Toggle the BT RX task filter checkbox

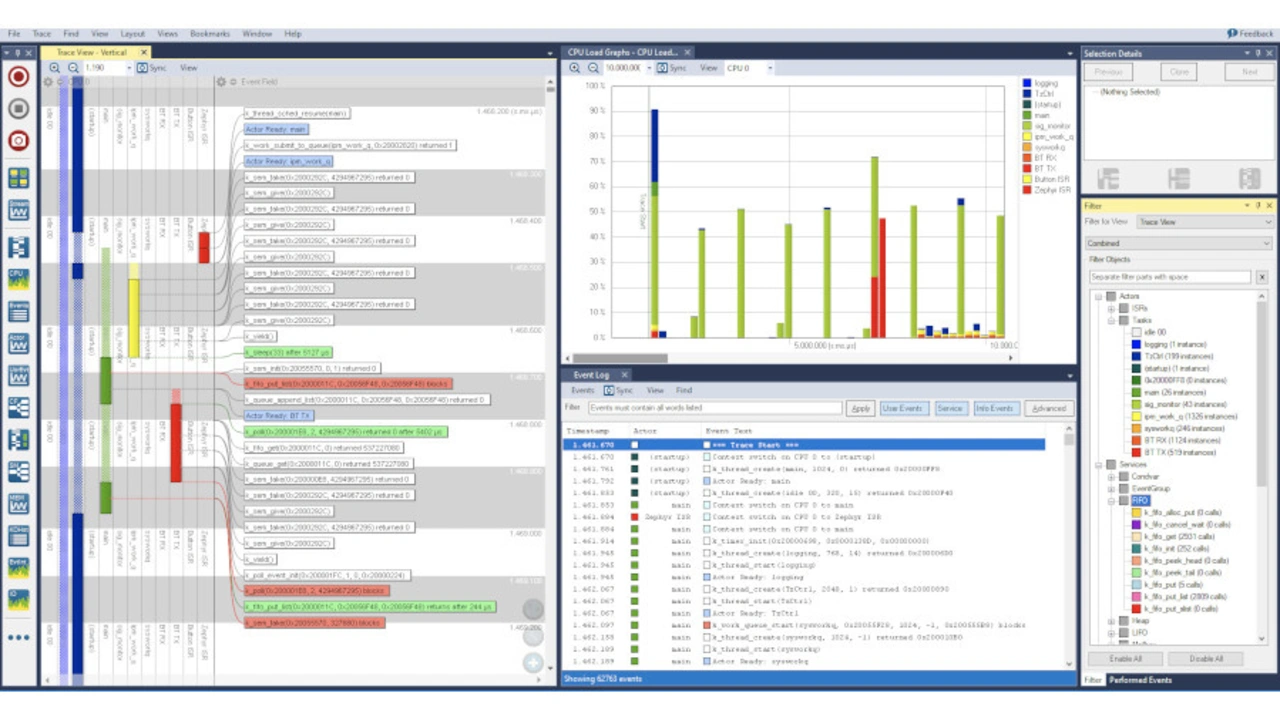tap(1137, 440)
